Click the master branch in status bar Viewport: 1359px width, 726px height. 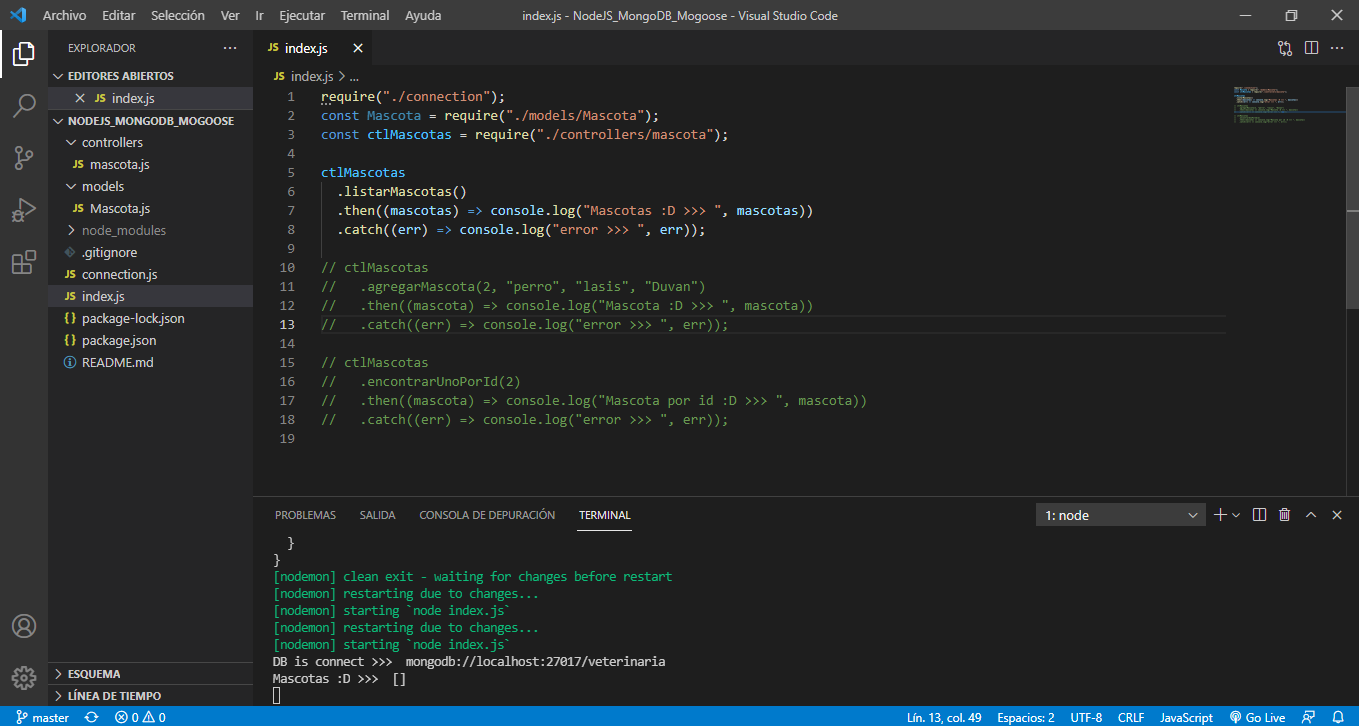tap(41, 717)
